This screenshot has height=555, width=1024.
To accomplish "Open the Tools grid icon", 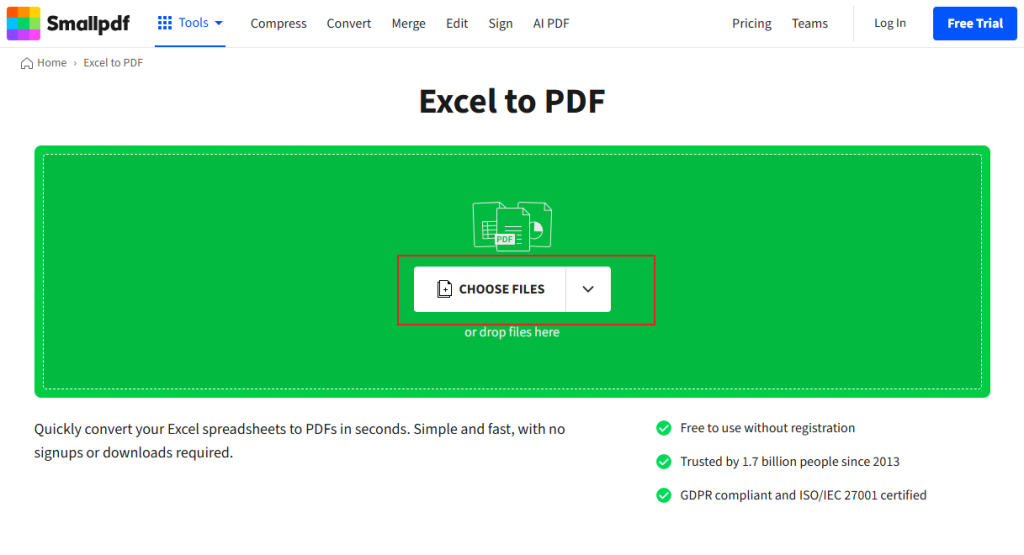I will tap(165, 23).
